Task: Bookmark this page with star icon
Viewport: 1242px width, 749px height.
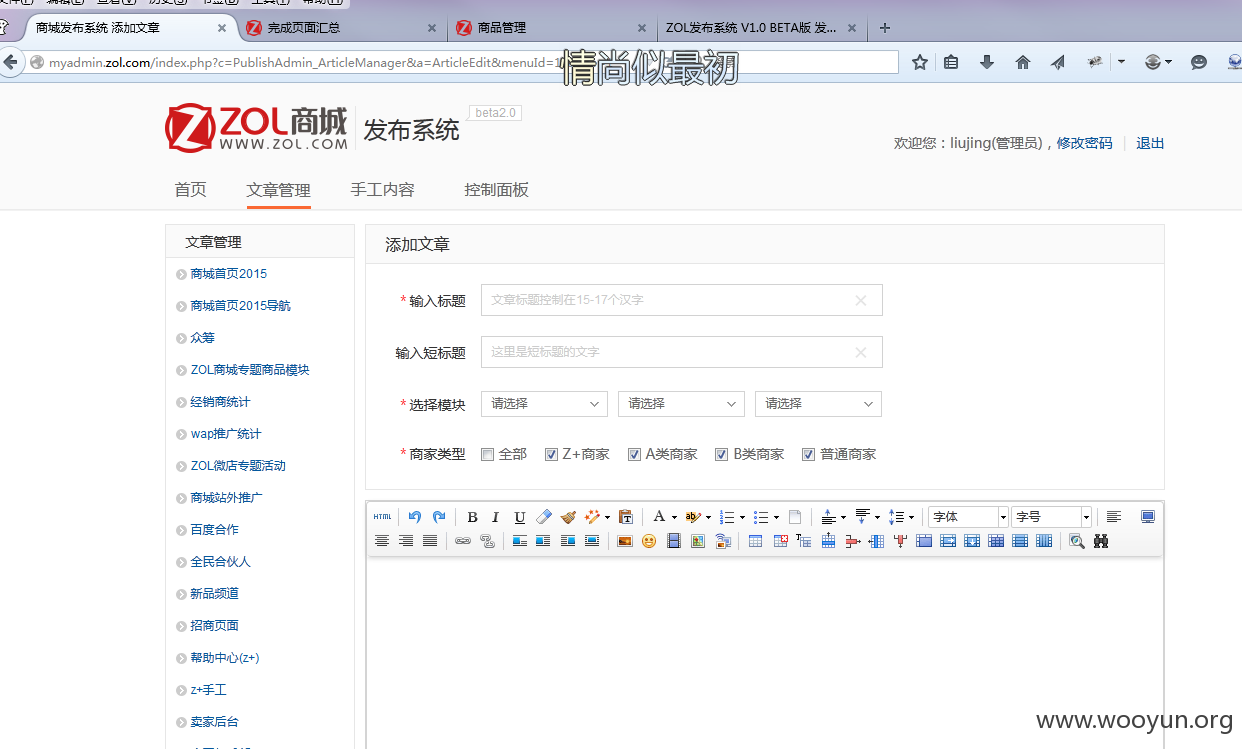Action: [920, 62]
